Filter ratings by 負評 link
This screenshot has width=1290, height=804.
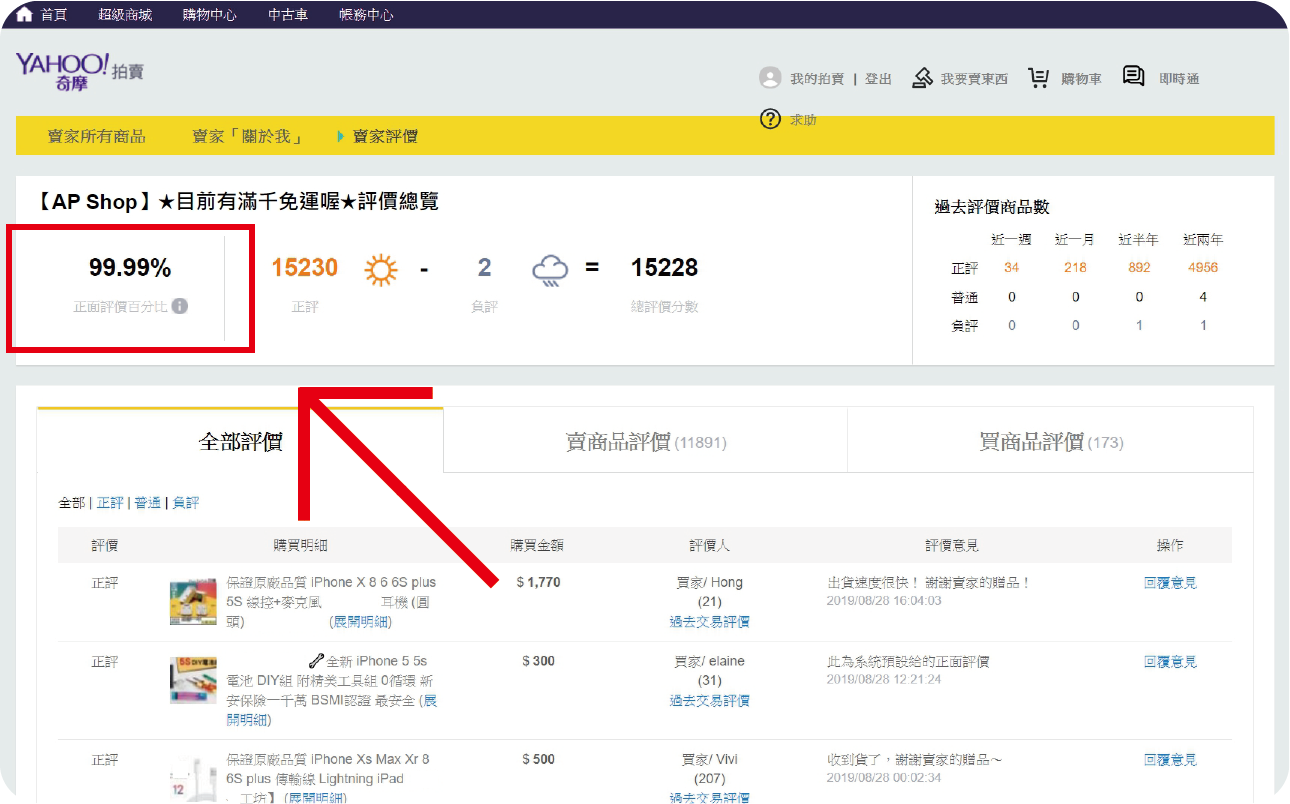pyautogui.click(x=186, y=503)
